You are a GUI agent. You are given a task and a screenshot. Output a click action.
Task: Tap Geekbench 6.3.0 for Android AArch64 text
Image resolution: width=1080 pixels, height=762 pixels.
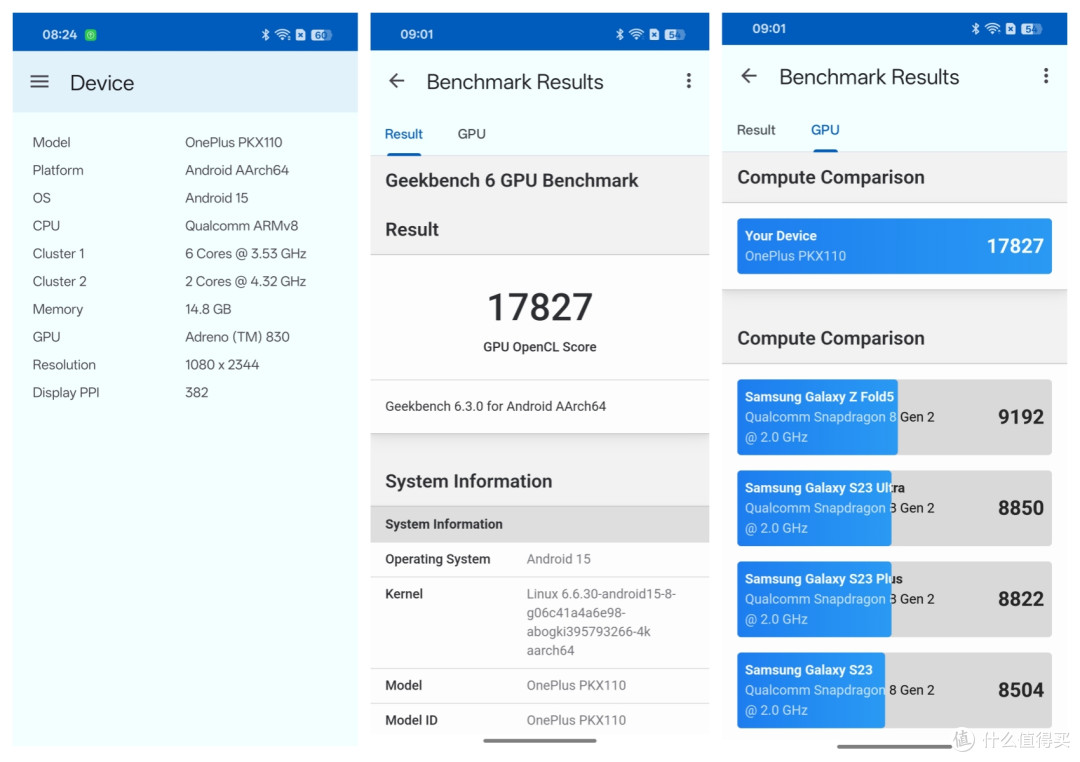(495, 406)
